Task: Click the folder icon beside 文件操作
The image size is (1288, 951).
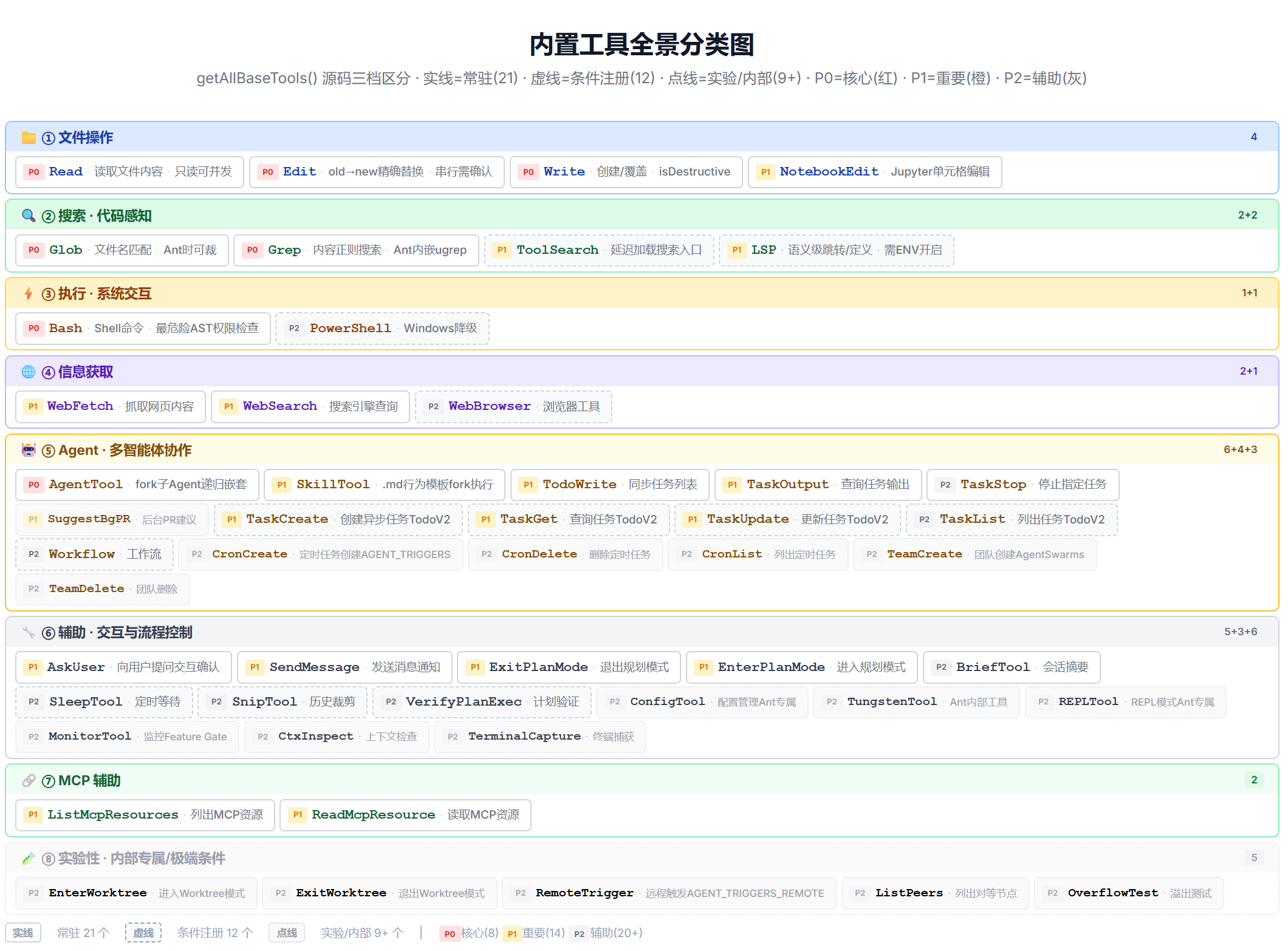Action: pyautogui.click(x=29, y=138)
